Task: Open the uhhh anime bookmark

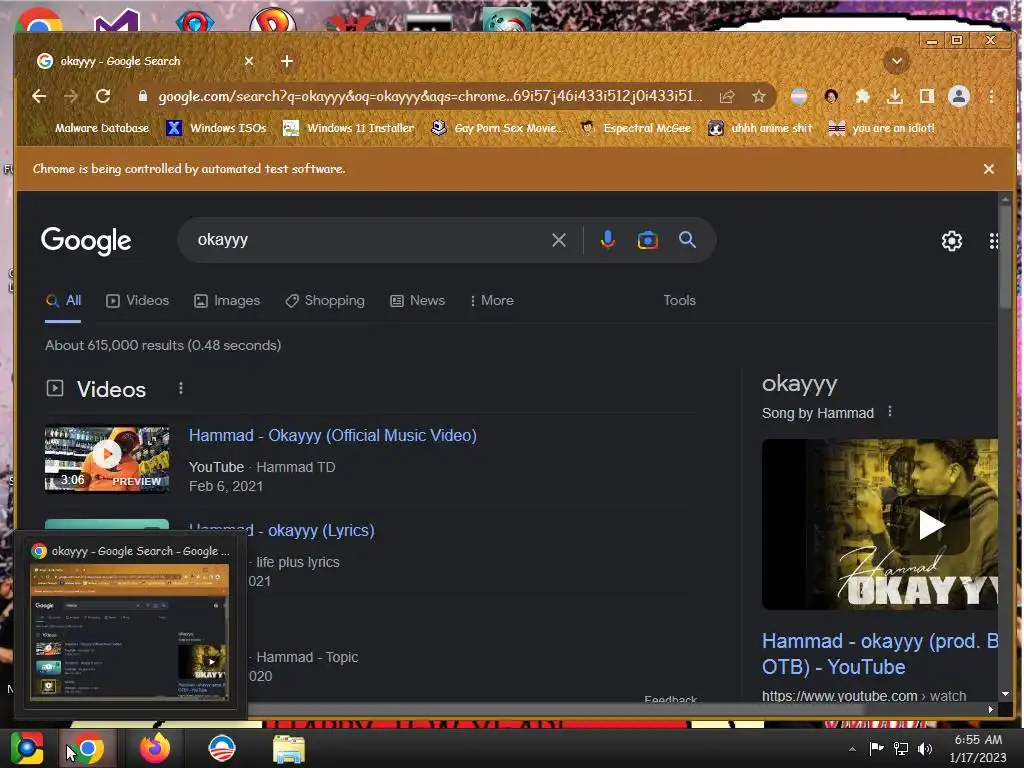Action: 760,128
